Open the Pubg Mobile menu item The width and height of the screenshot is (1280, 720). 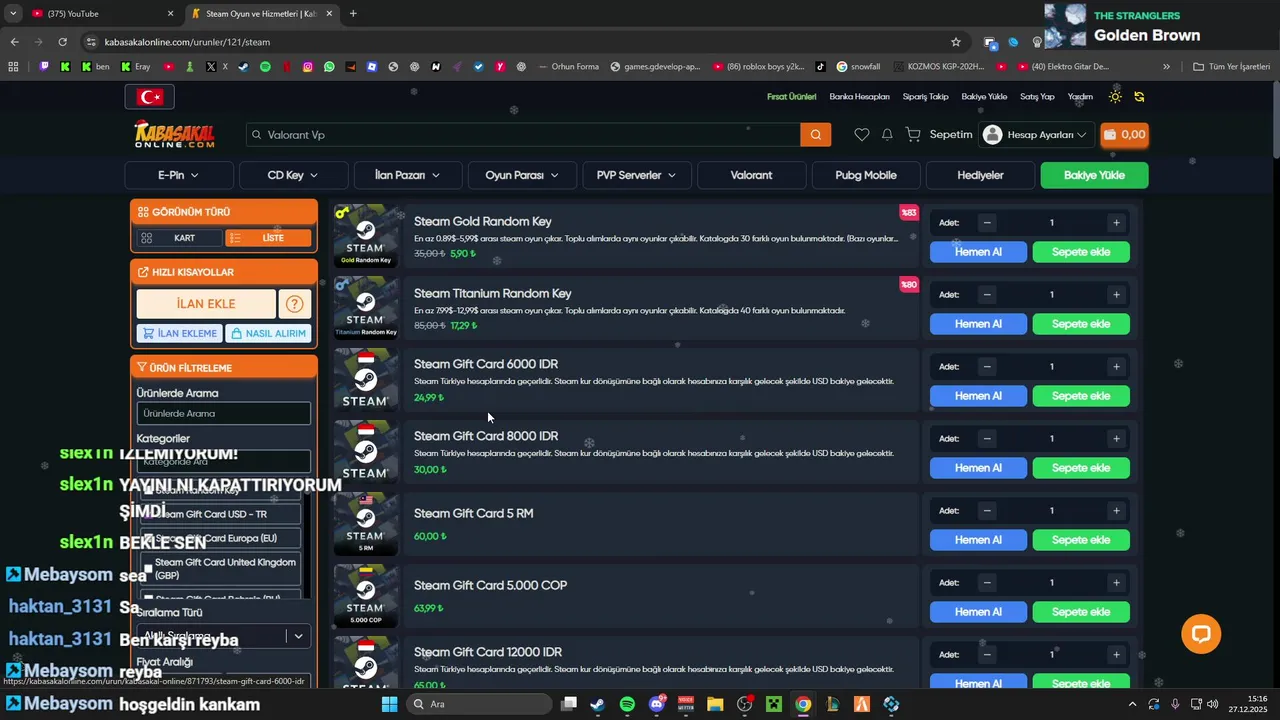coord(866,175)
